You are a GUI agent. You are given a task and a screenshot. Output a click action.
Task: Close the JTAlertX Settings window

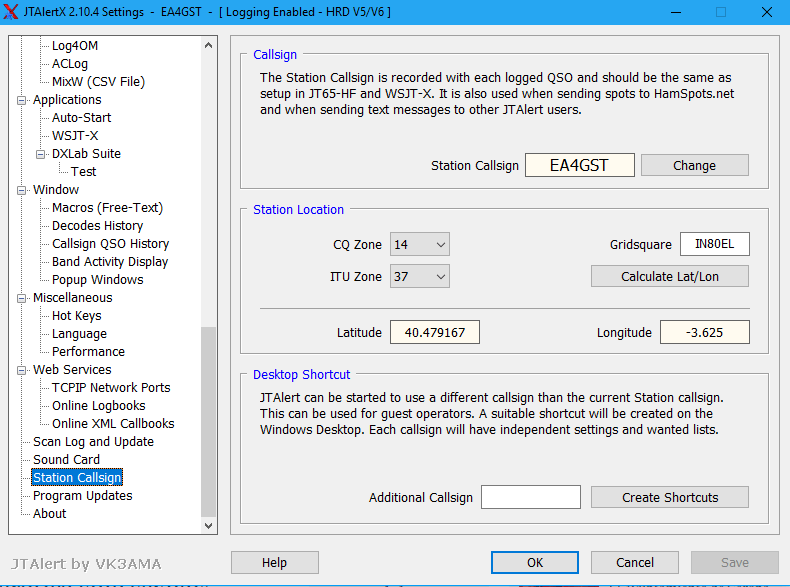coord(767,12)
